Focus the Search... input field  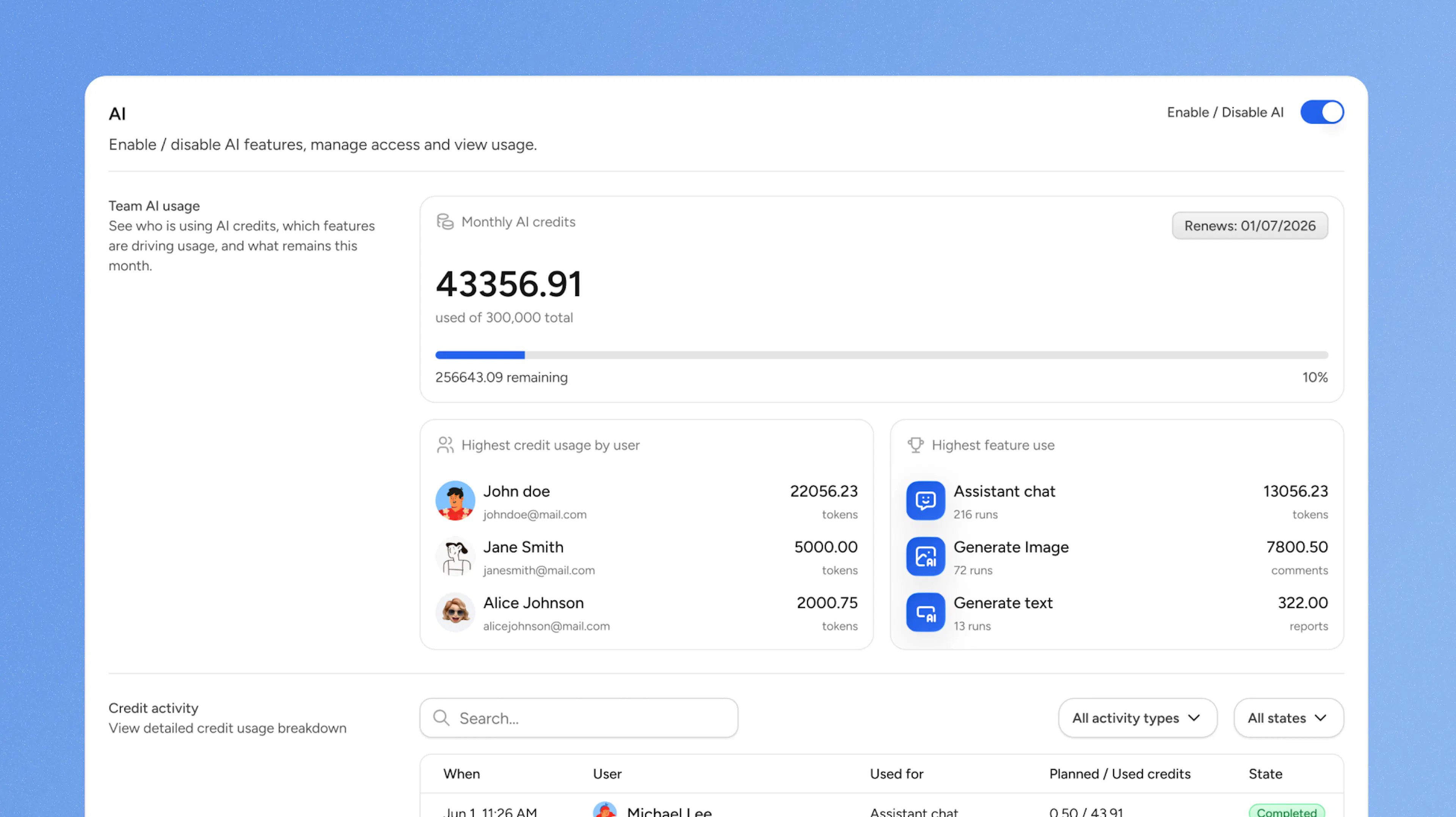click(579, 718)
